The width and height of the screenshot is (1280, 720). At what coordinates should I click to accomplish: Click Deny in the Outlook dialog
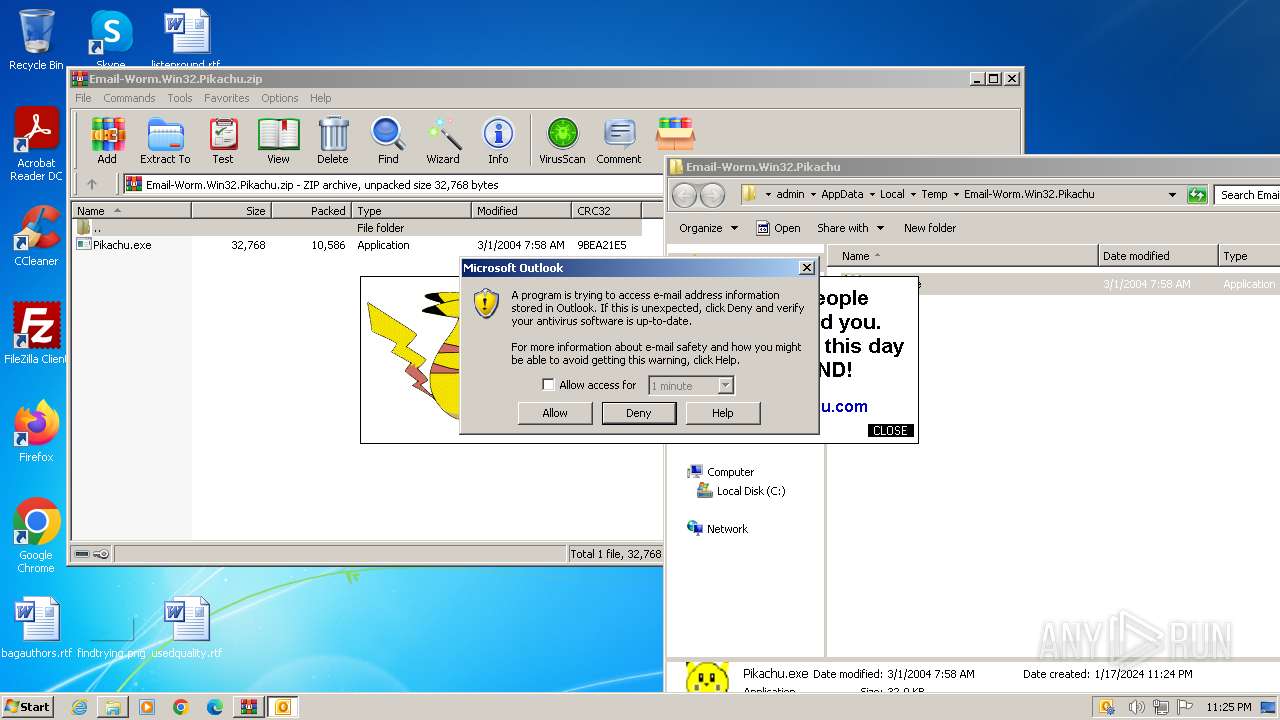(x=639, y=413)
